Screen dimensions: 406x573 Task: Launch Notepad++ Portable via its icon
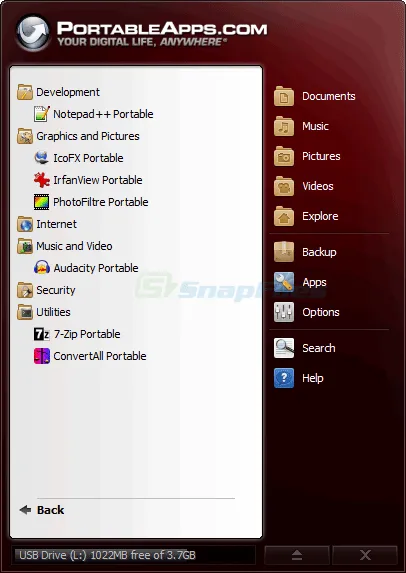(42, 114)
